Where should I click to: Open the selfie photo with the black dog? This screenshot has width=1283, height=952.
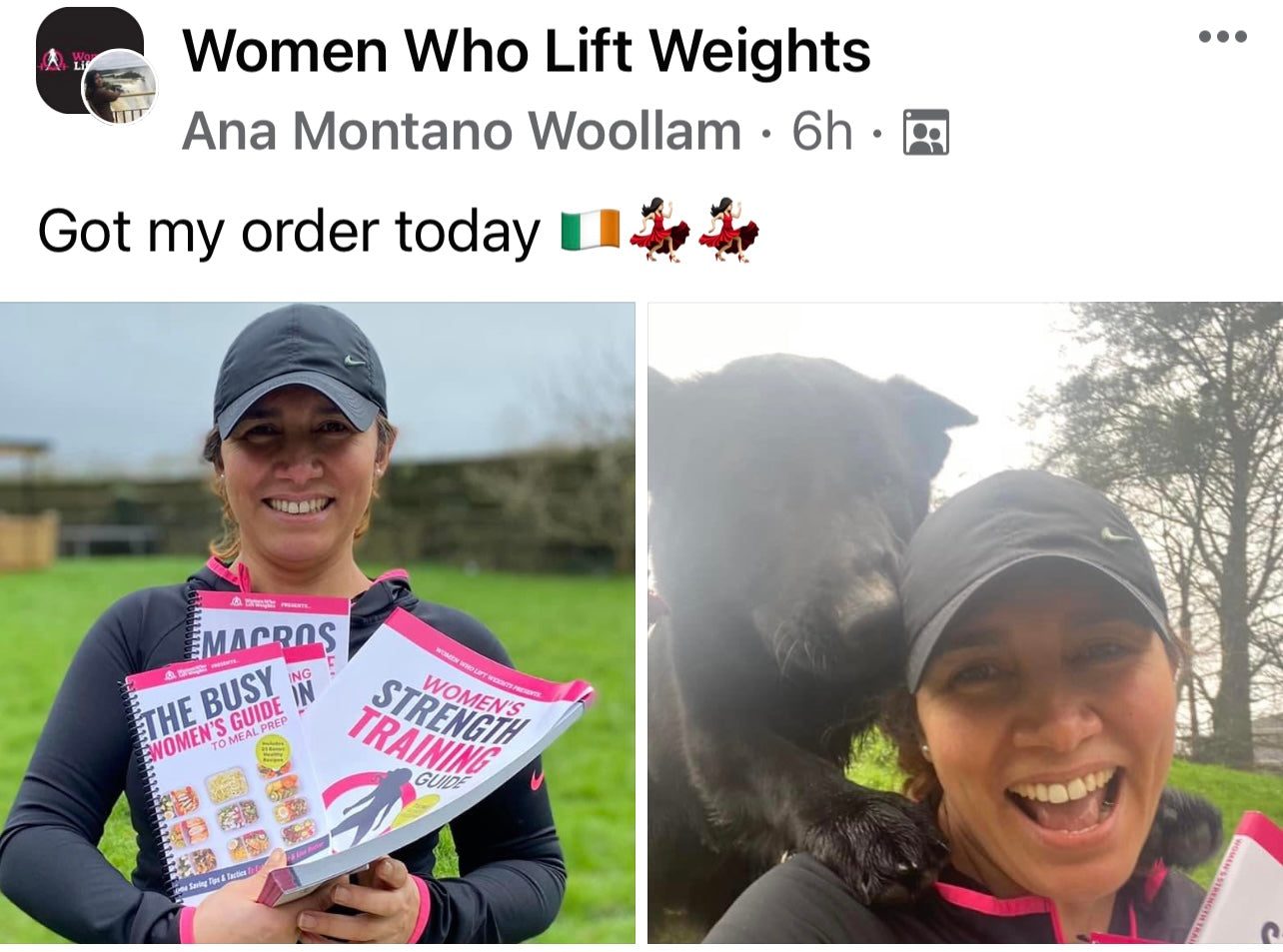tap(965, 622)
